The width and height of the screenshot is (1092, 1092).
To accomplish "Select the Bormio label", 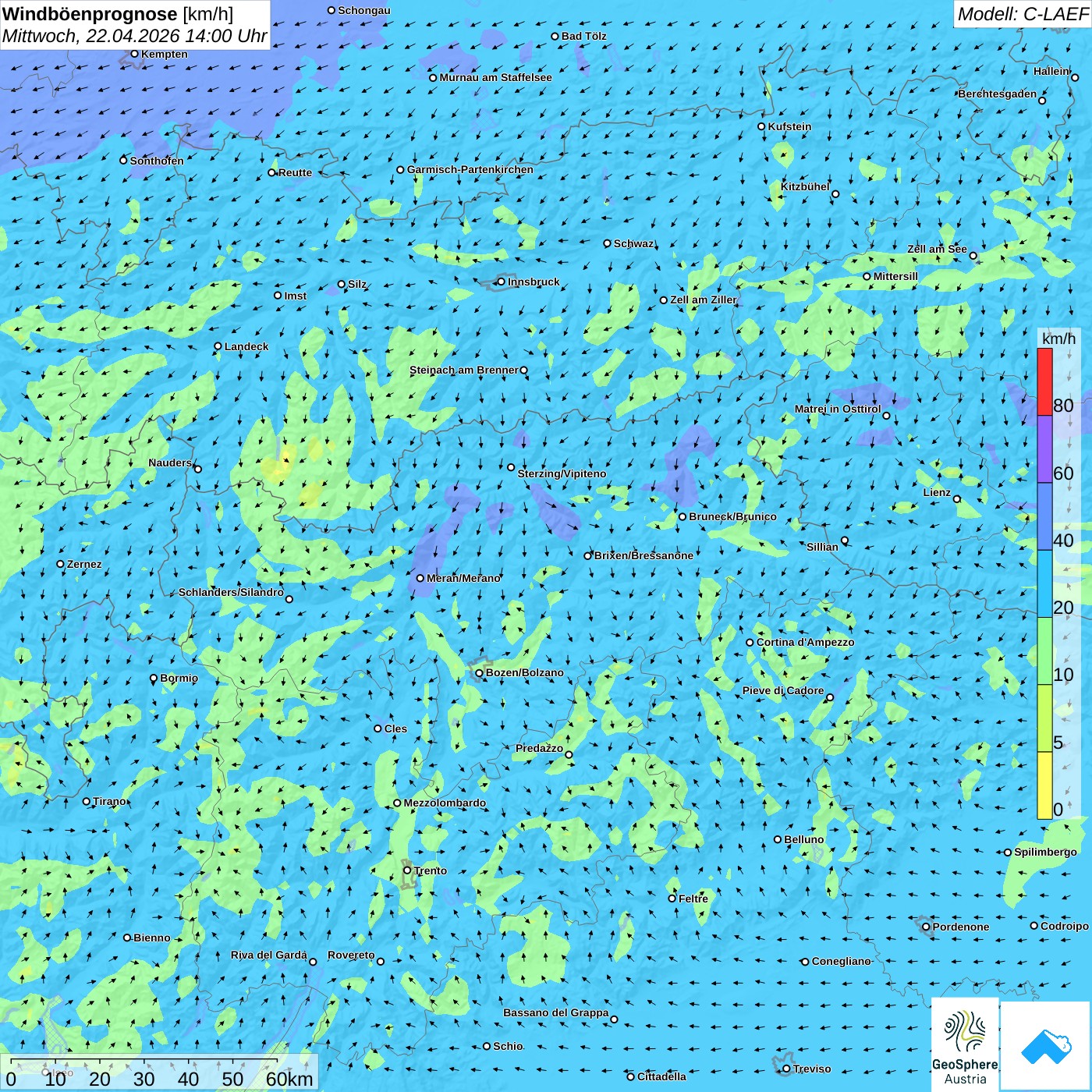I will 179,678.
